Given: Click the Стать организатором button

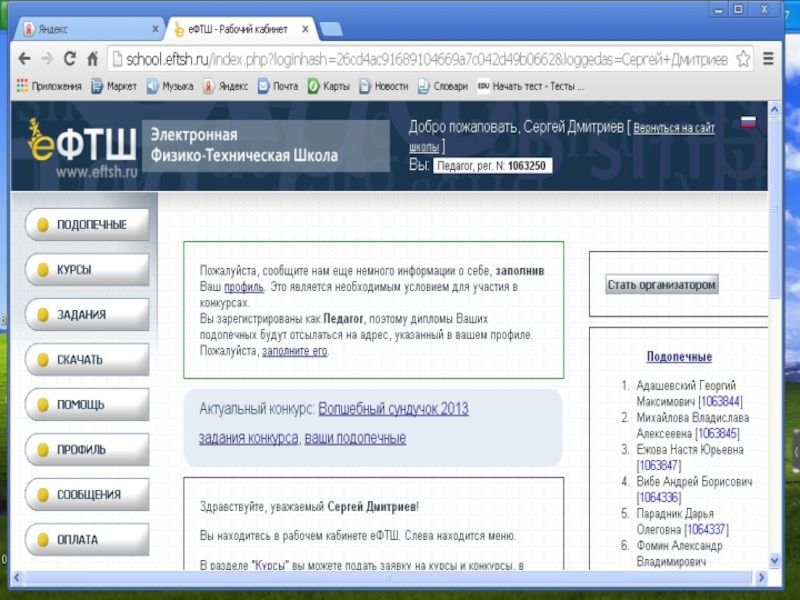Looking at the screenshot, I should click(x=662, y=285).
